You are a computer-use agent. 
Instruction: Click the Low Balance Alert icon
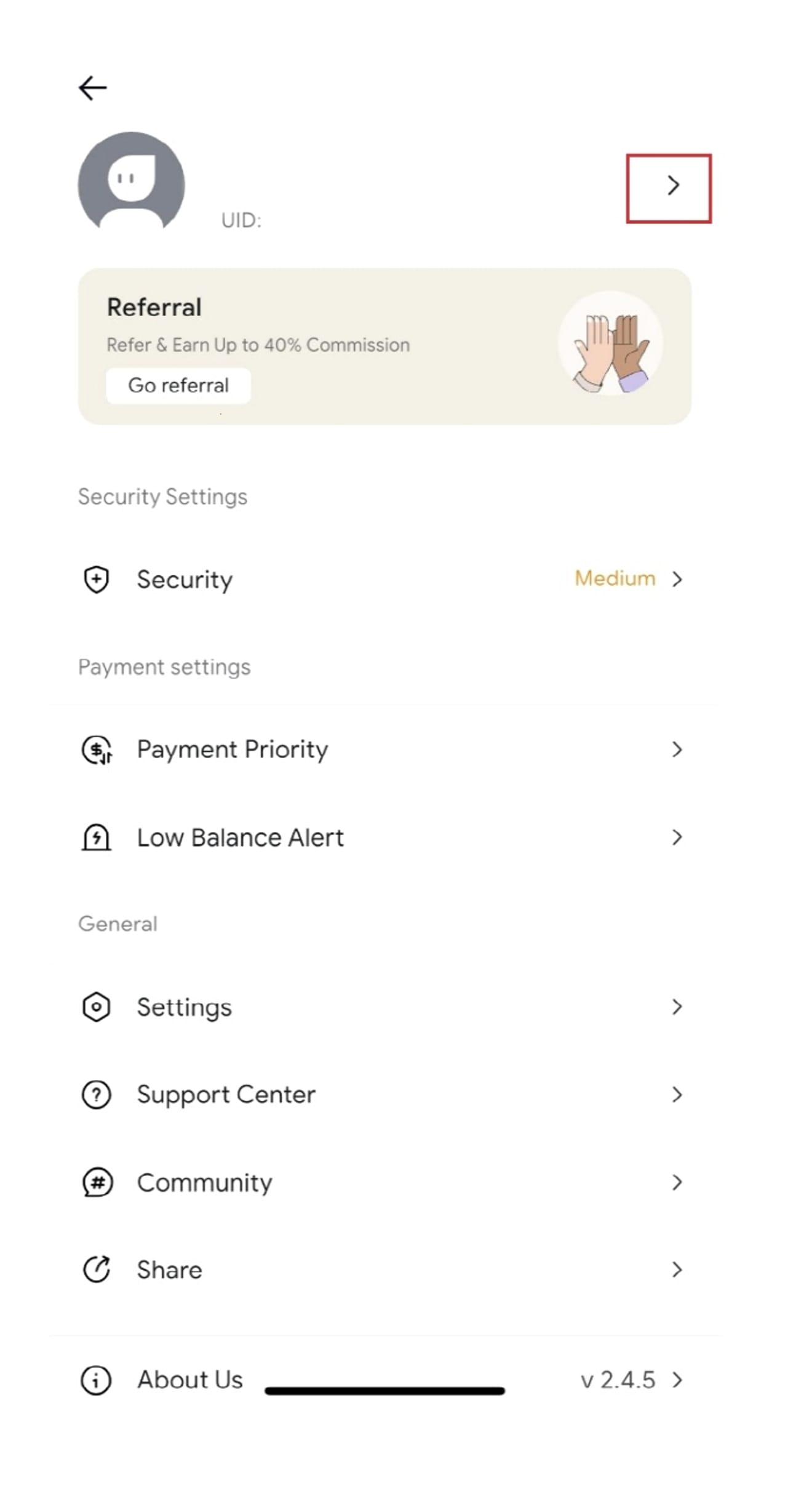[x=97, y=838]
